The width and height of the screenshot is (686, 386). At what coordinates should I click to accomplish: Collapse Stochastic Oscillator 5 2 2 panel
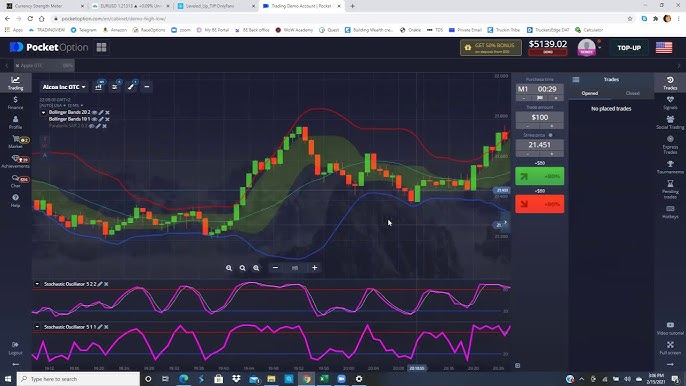pos(37,284)
